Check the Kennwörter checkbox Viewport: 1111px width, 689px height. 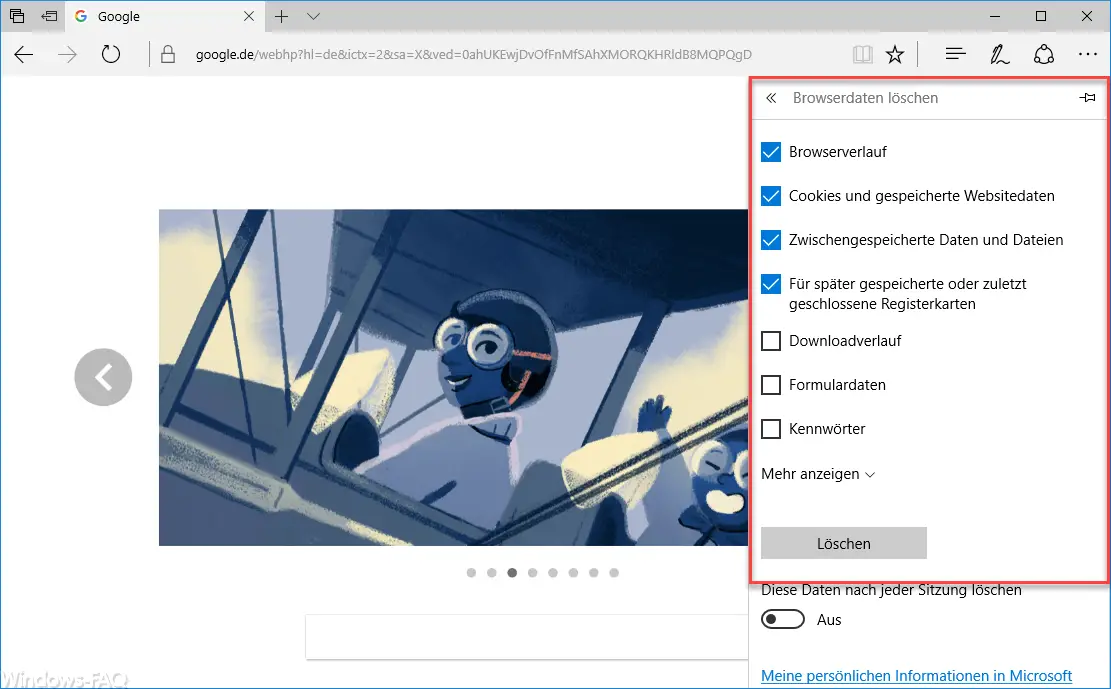[771, 429]
